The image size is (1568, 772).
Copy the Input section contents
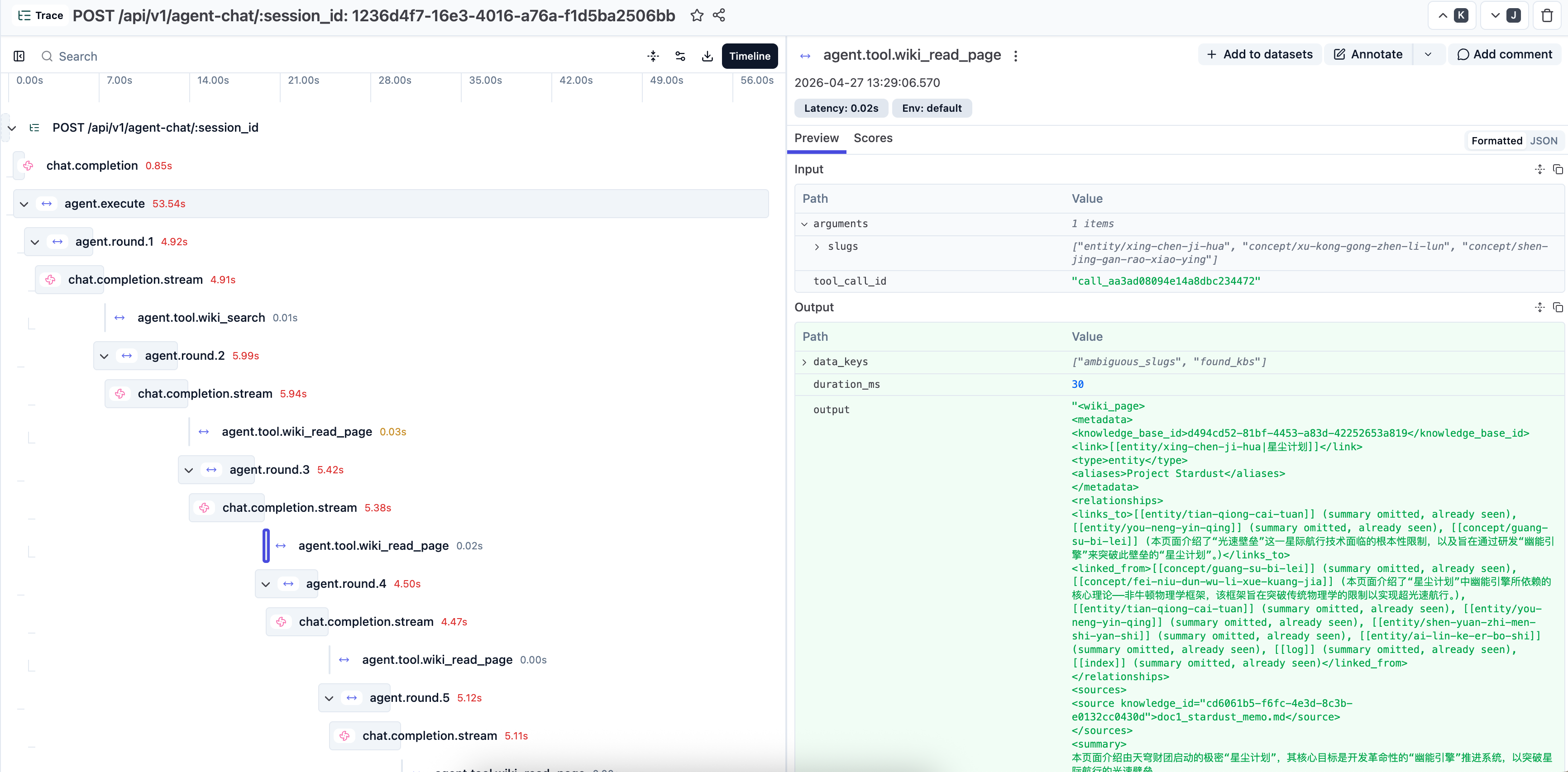point(1558,169)
